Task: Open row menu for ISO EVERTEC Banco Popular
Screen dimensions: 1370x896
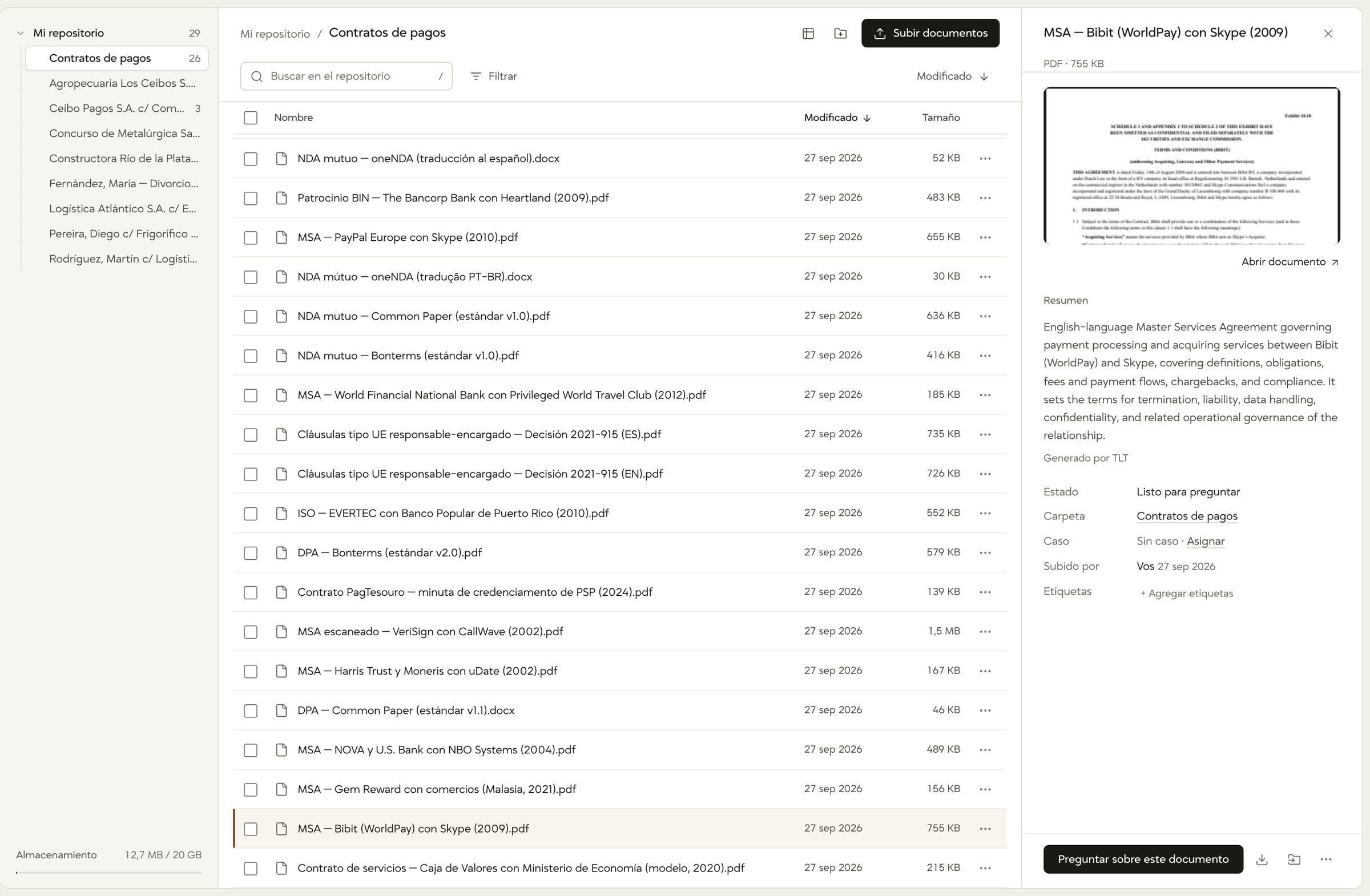Action: click(985, 513)
